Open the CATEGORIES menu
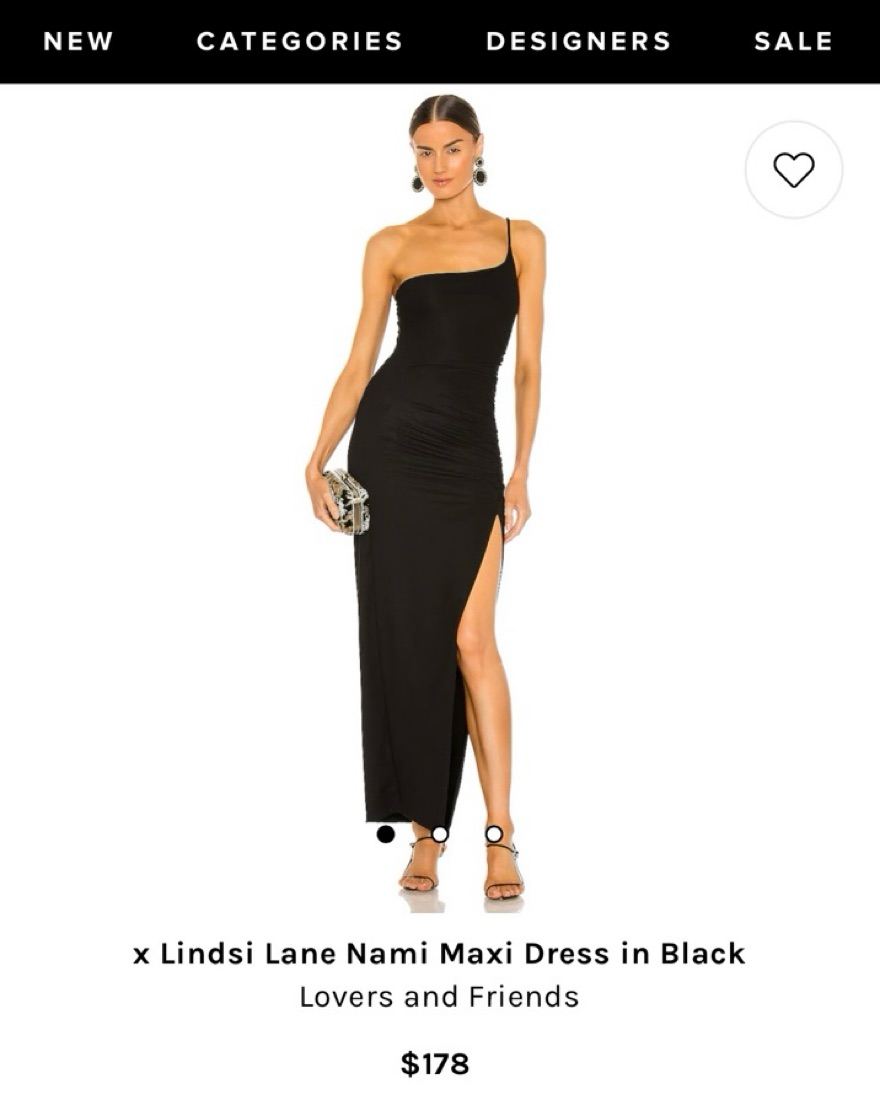Viewport: 880px width, 1100px height. [300, 41]
